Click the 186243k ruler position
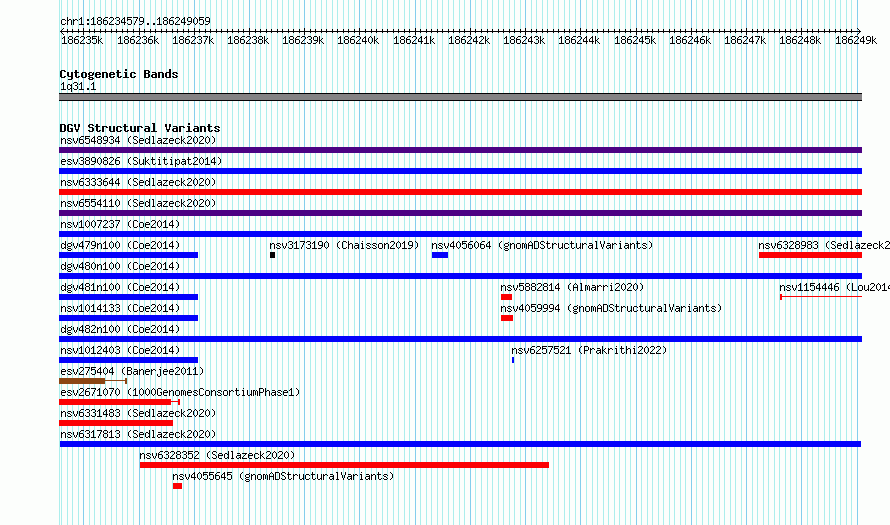This screenshot has height=525, width=890. [x=523, y=40]
